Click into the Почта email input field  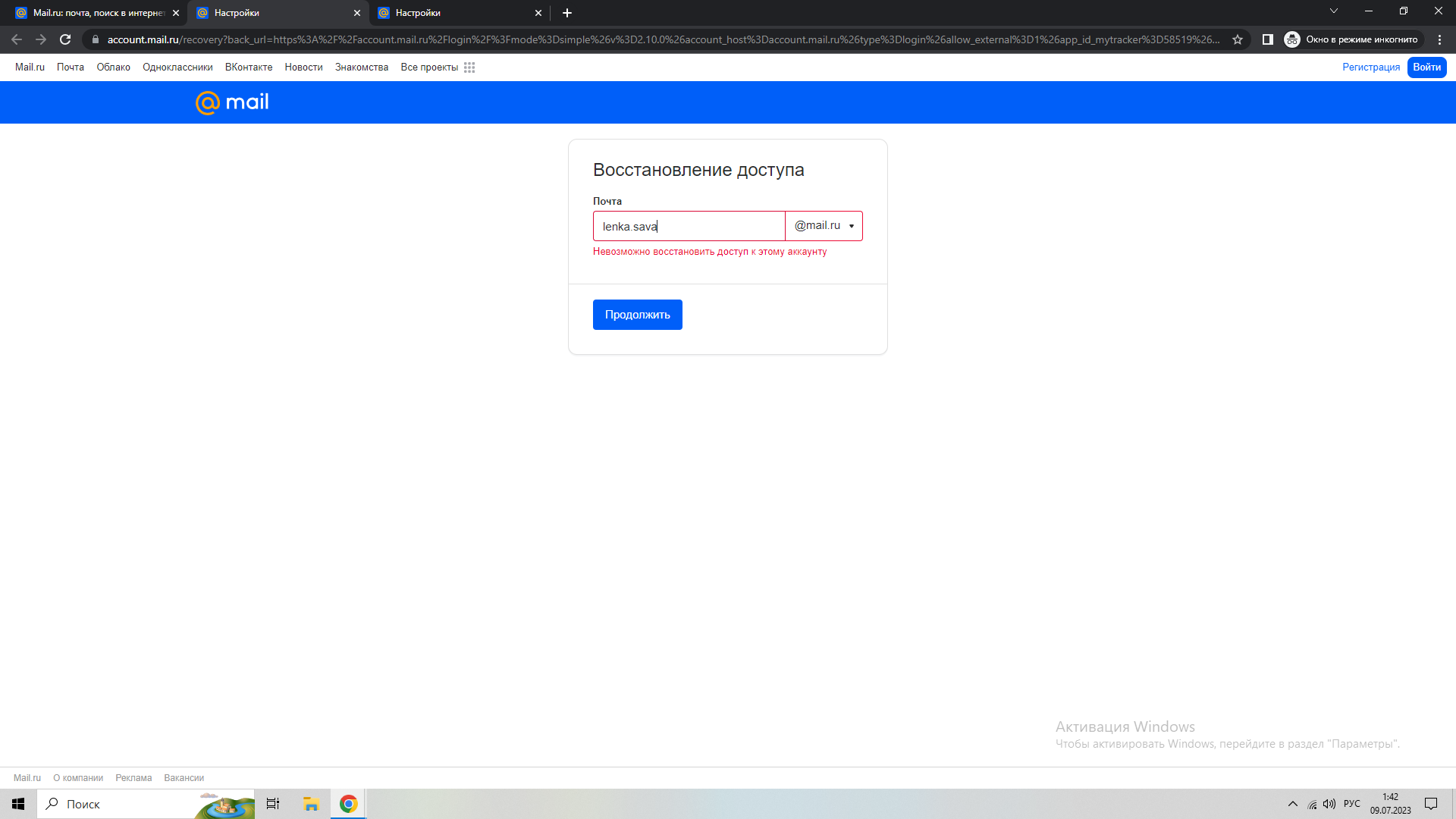click(x=688, y=226)
